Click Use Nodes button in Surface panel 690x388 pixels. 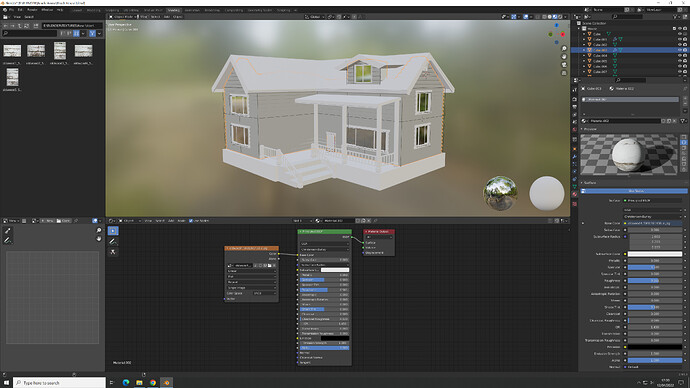pos(635,191)
